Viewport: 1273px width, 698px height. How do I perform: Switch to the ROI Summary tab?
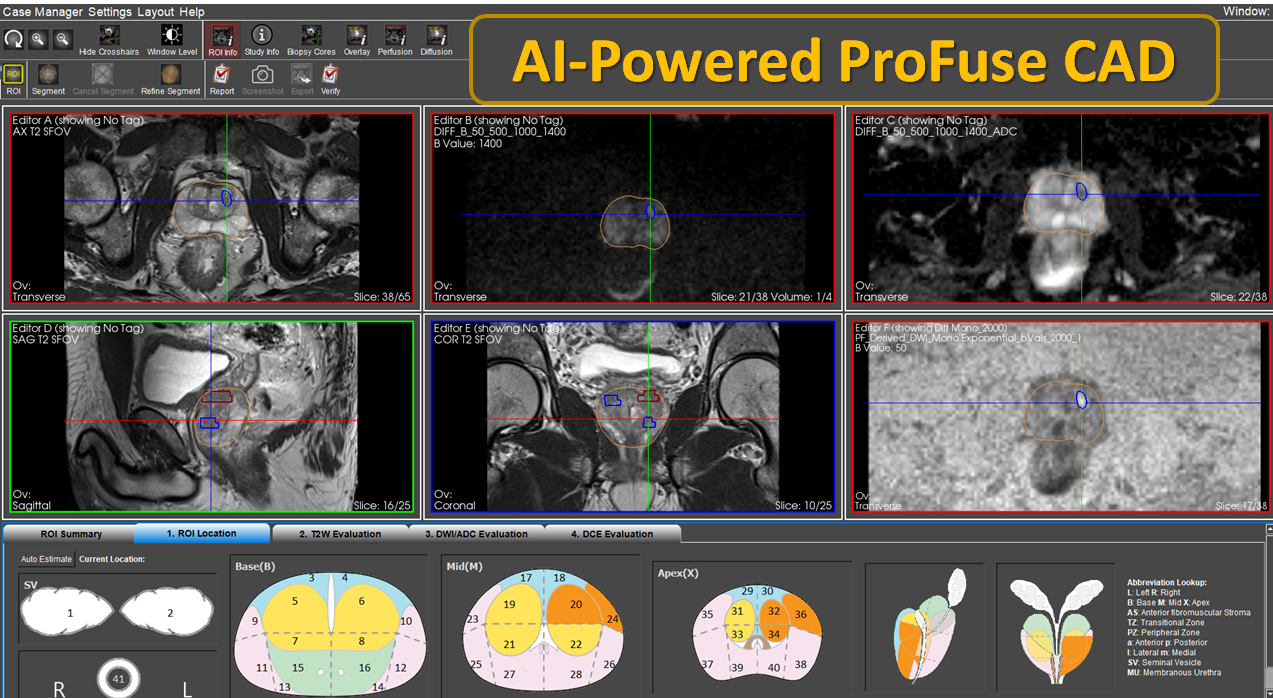(71, 534)
